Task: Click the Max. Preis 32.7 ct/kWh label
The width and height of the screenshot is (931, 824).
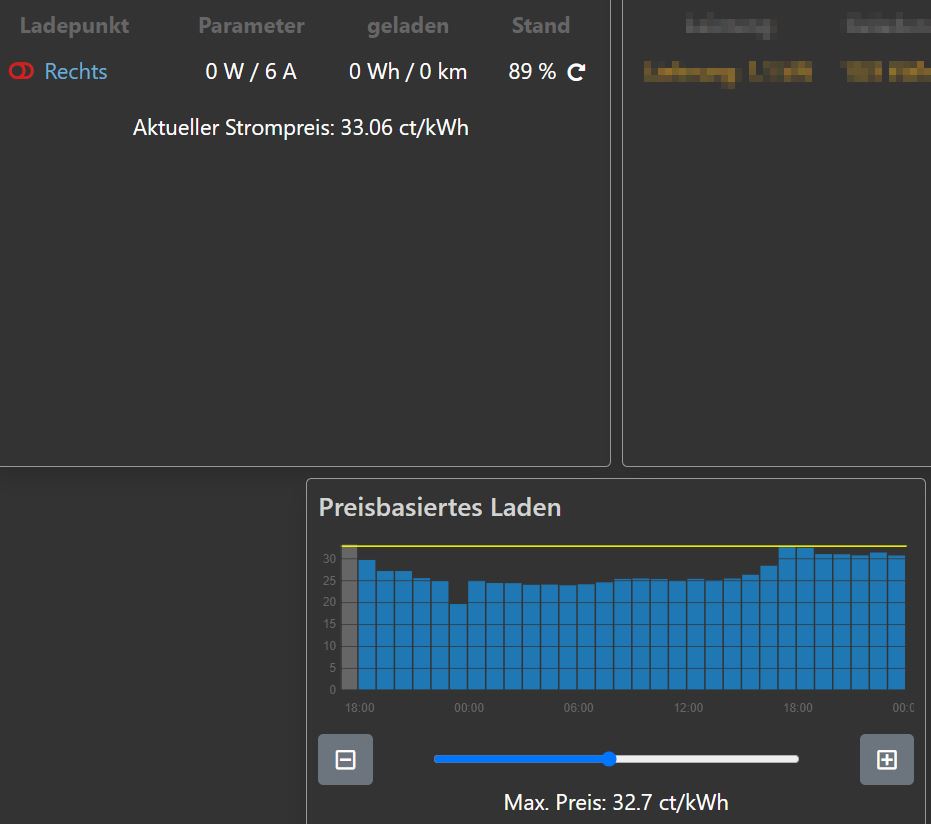Action: coord(615,802)
